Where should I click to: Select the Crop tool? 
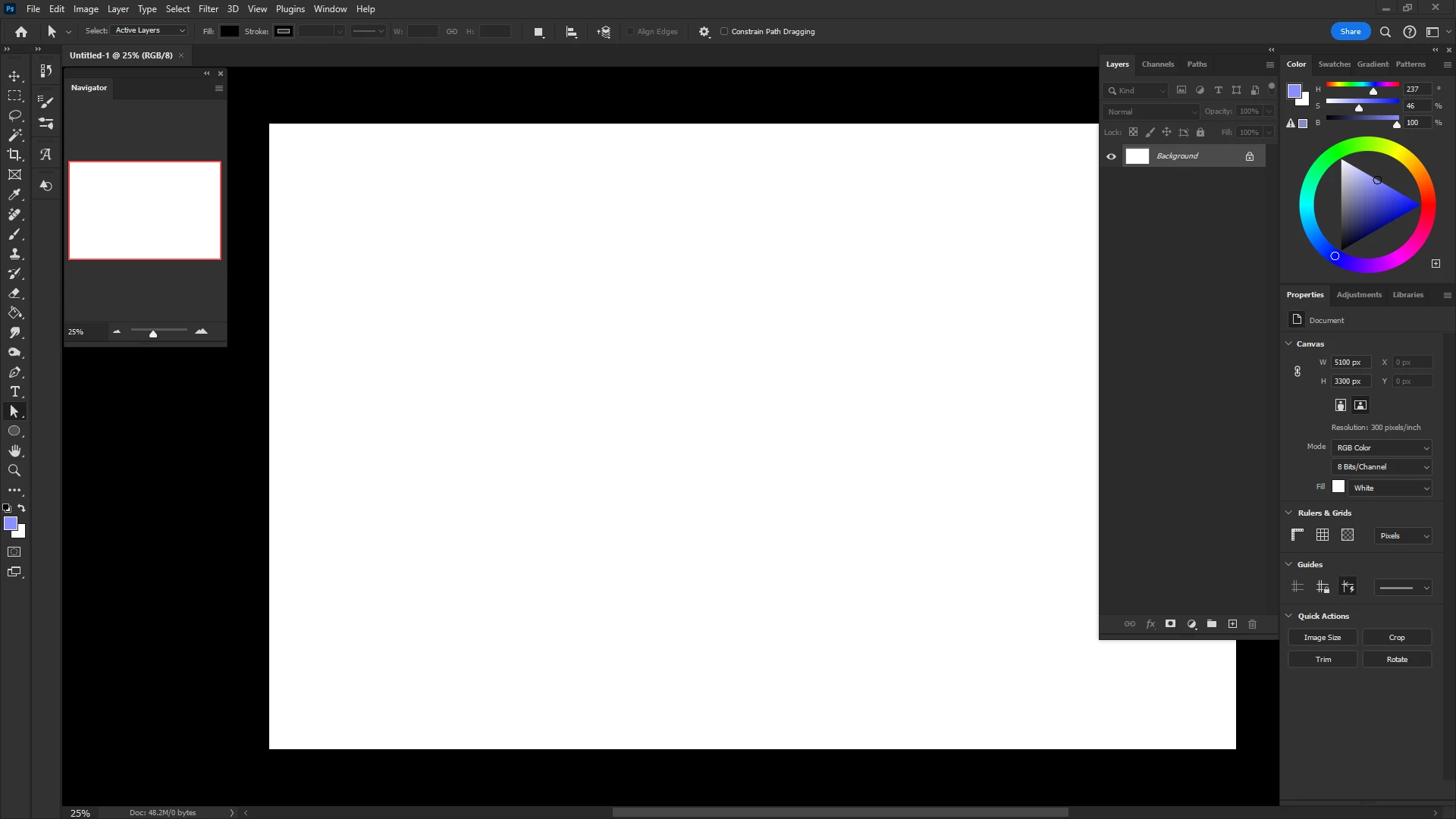pos(14,155)
